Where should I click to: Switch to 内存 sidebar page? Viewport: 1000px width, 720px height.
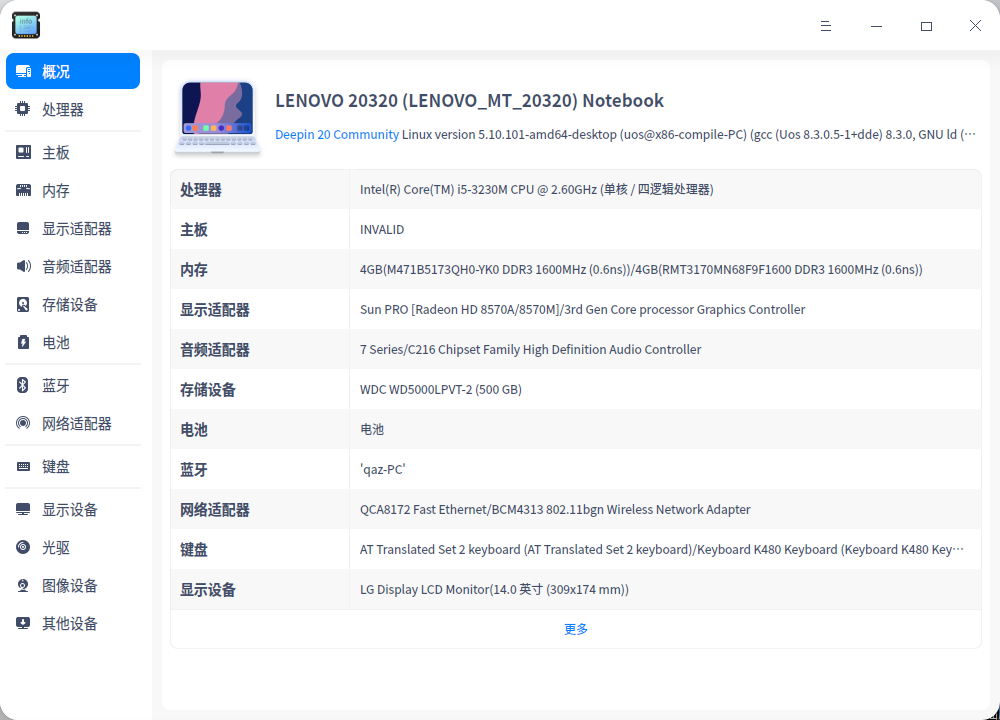(73, 190)
